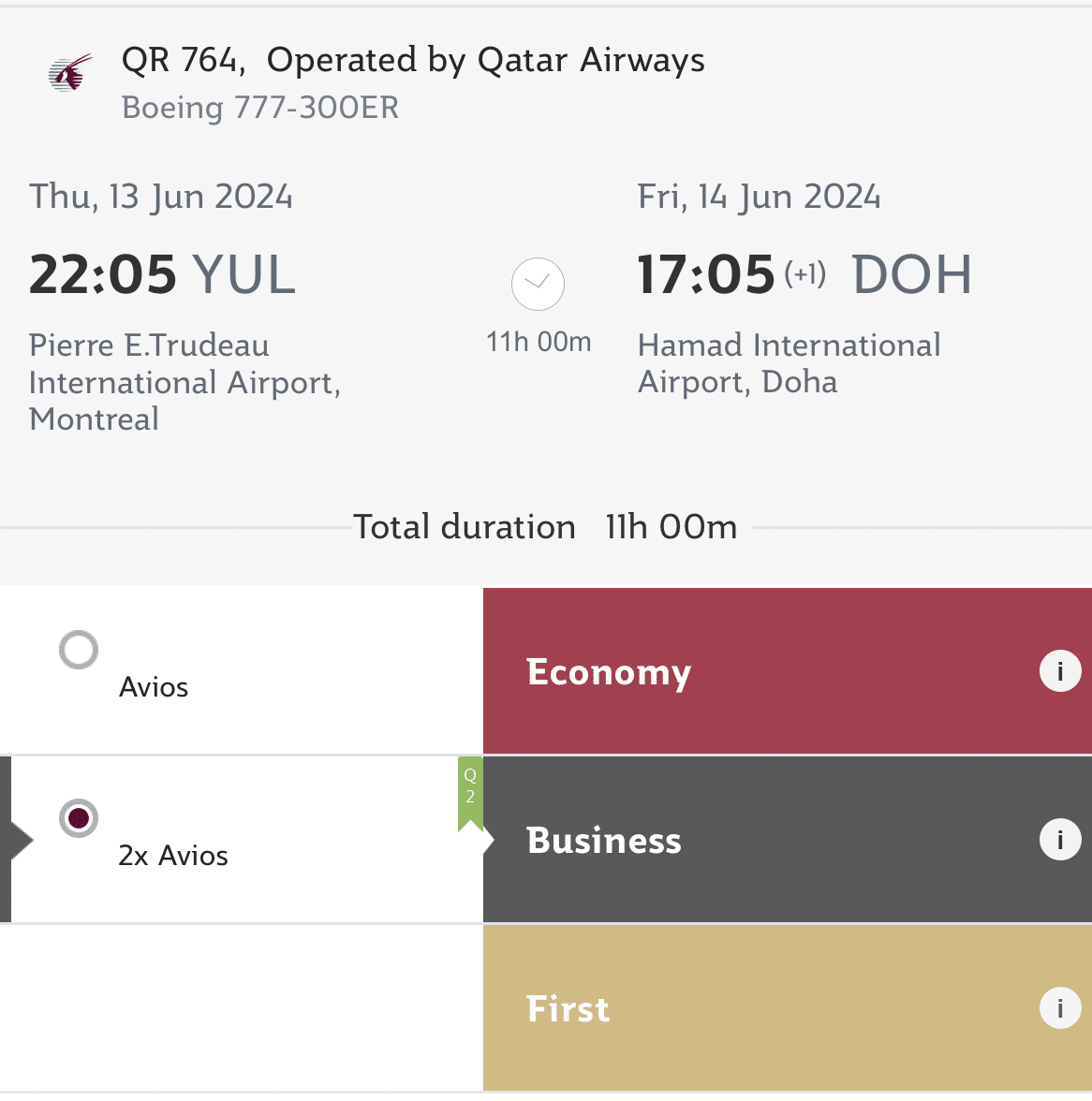This screenshot has width=1092, height=1101.
Task: Open Economy class info icon
Action: point(1060,671)
